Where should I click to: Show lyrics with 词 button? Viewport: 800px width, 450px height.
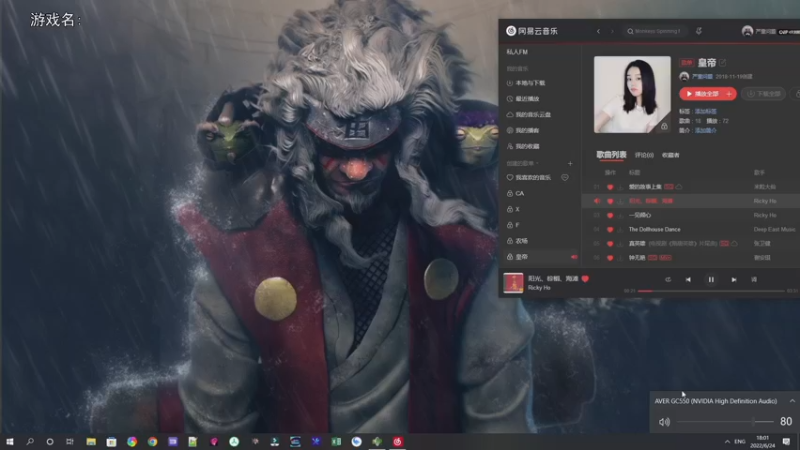coord(754,280)
